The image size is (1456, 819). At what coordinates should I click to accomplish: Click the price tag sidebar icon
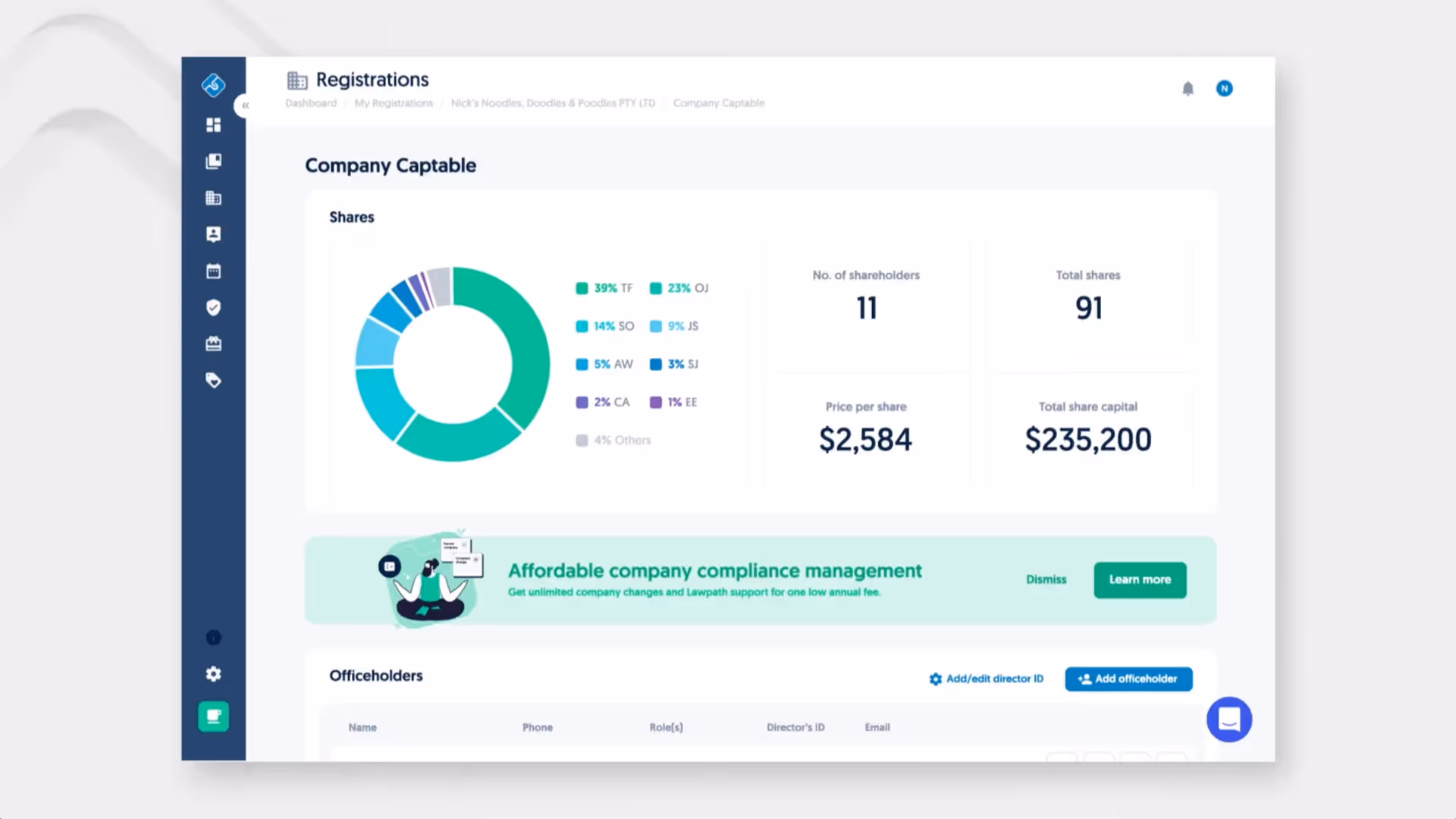[x=214, y=381]
